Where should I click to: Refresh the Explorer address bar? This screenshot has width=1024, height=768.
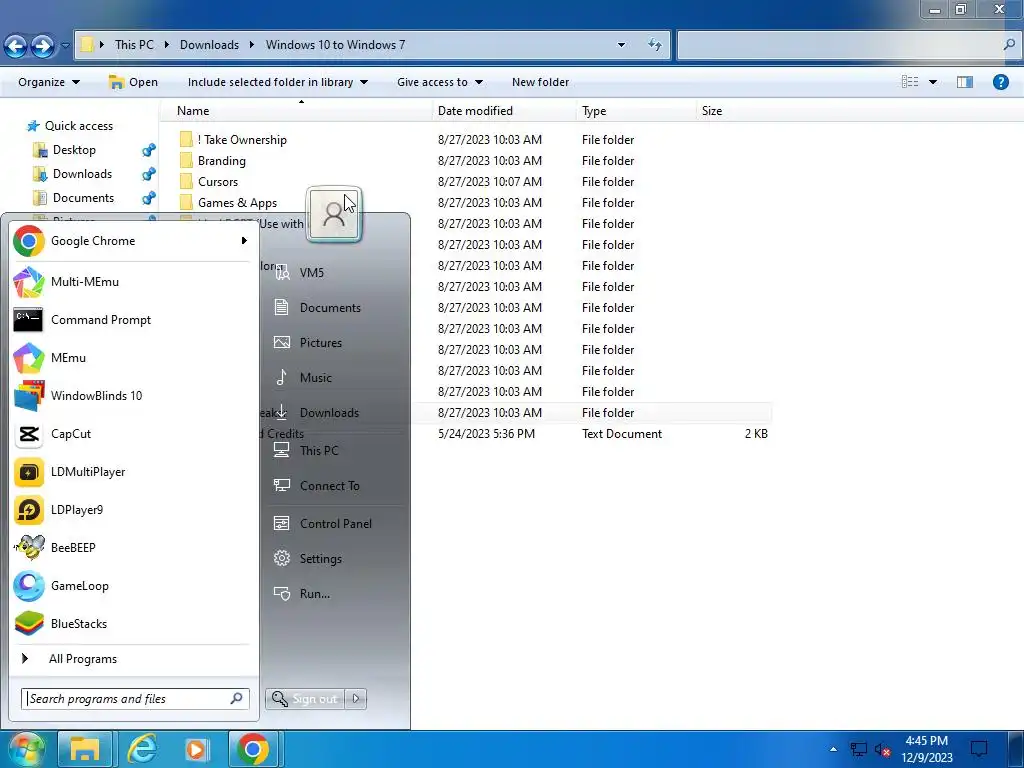click(654, 44)
